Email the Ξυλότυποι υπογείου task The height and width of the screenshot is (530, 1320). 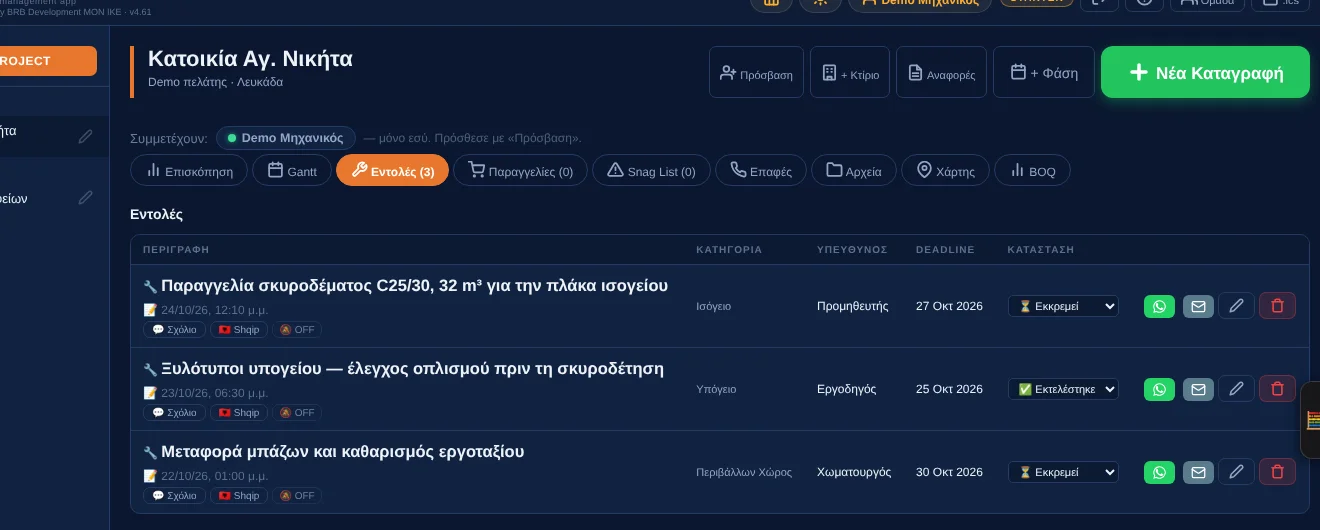coord(1198,389)
